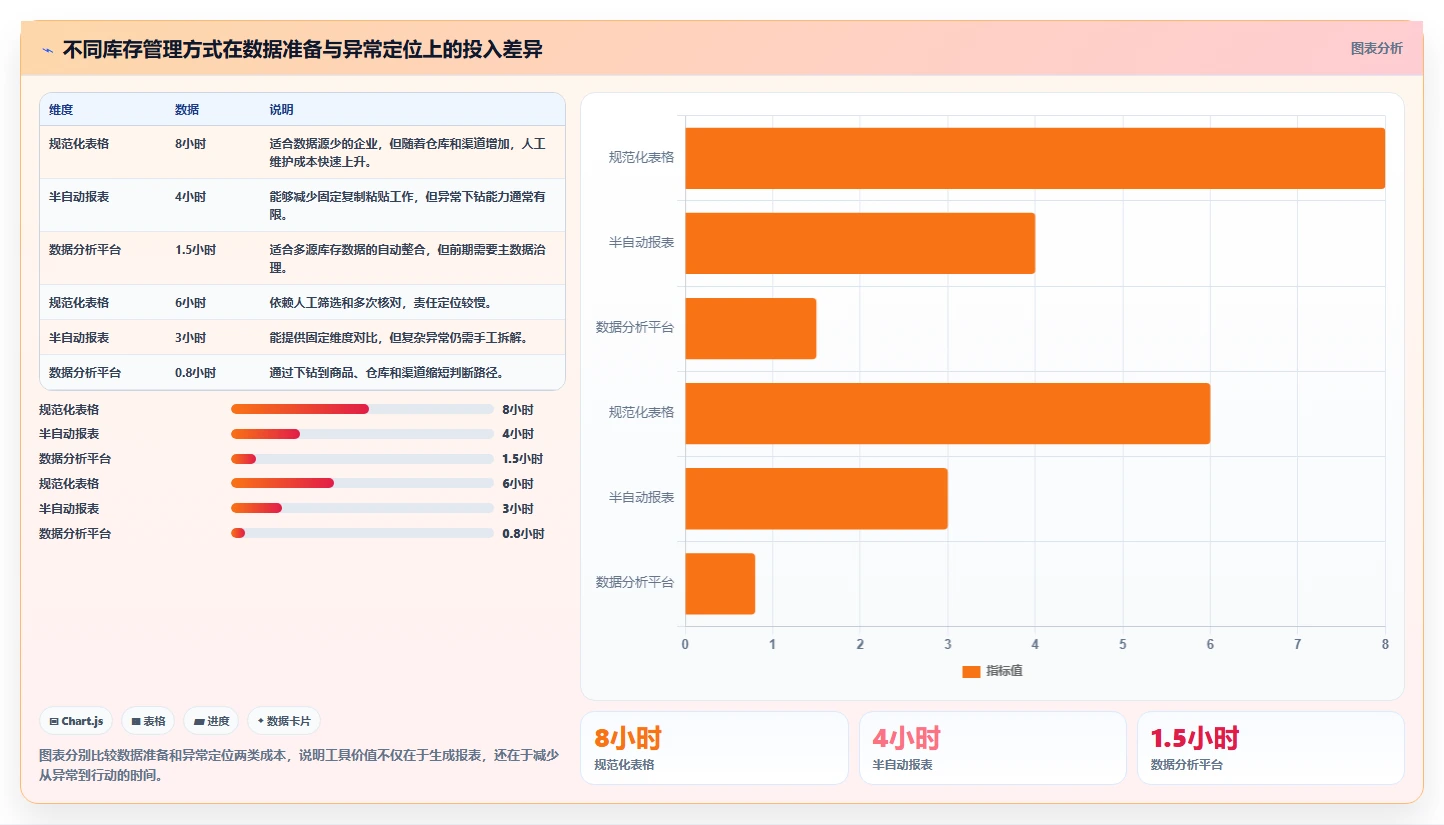The height and width of the screenshot is (825, 1444).
Task: Click the description starting 适合多源库存数据的自动整合
Action: (408, 258)
